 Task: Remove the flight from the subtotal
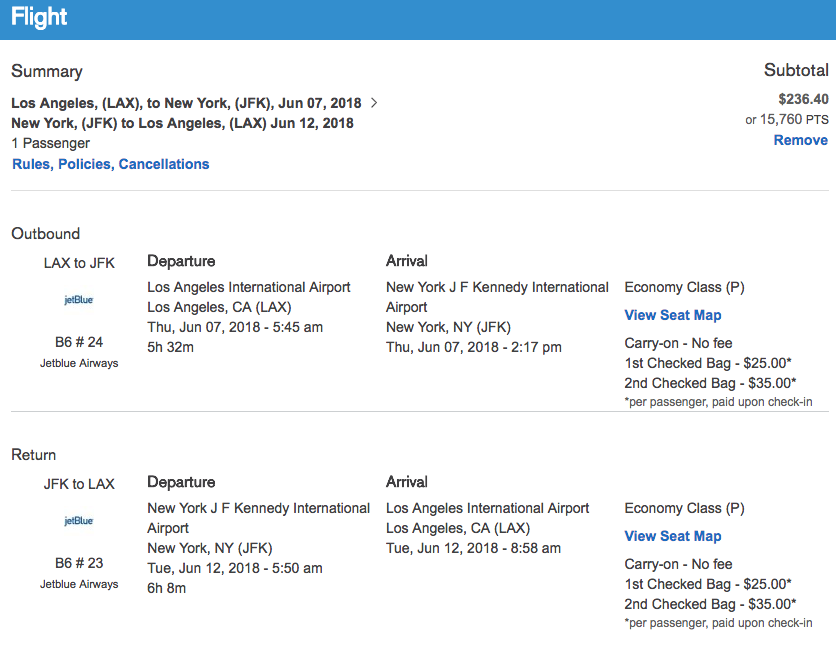coord(800,140)
